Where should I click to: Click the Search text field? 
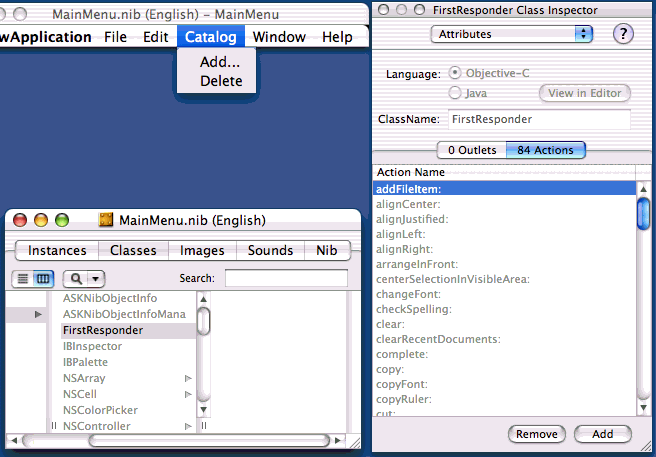click(286, 279)
